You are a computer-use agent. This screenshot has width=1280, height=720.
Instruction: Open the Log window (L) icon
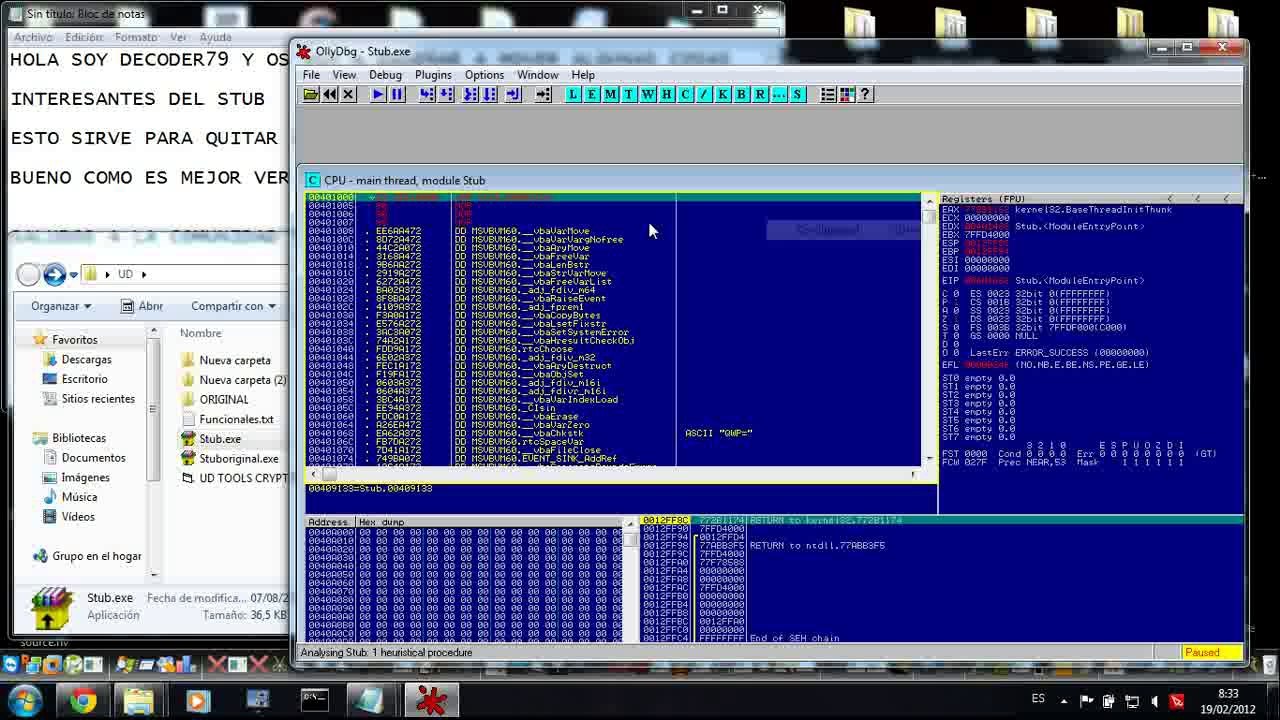(x=573, y=94)
